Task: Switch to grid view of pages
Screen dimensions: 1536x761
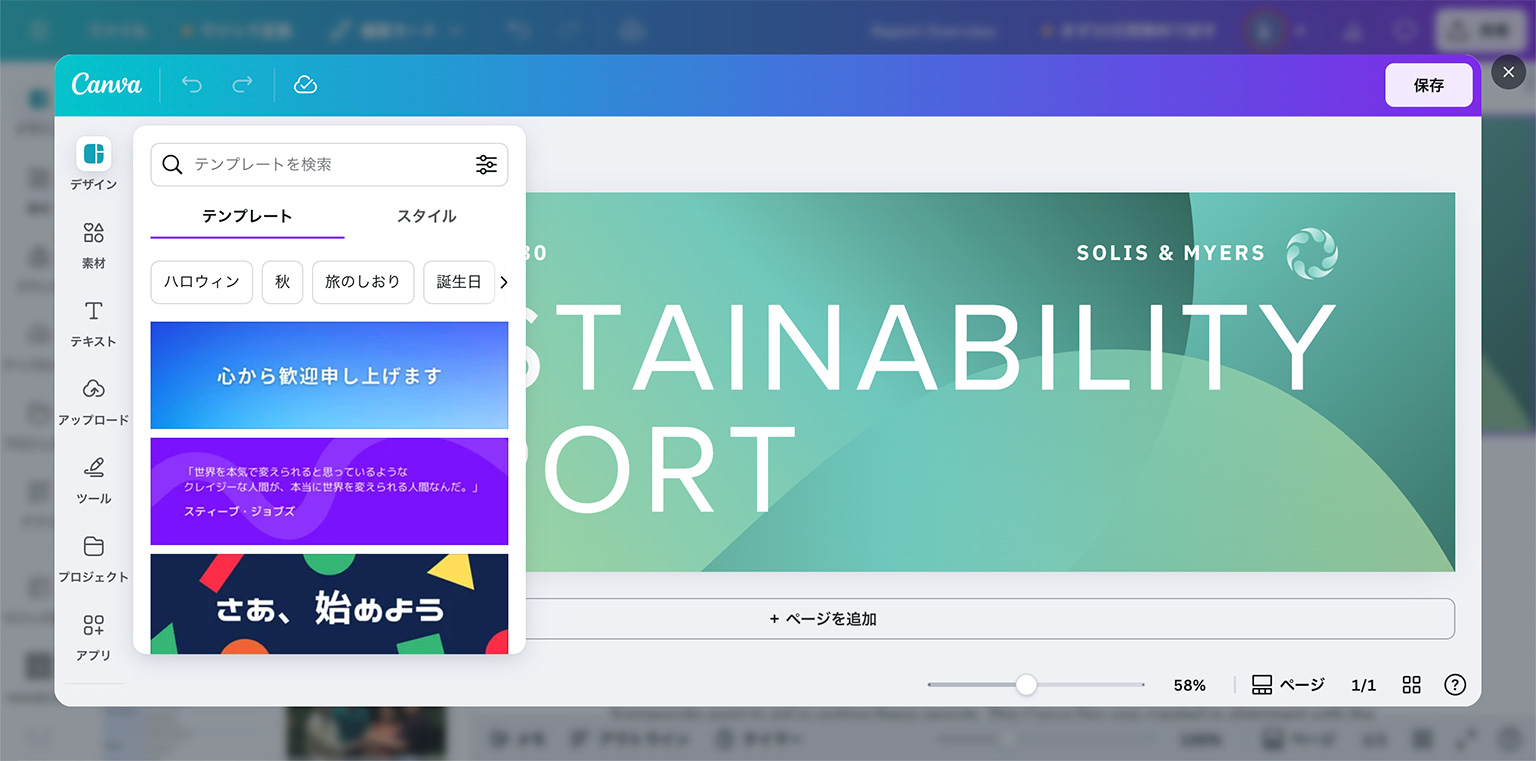Action: pos(1411,685)
